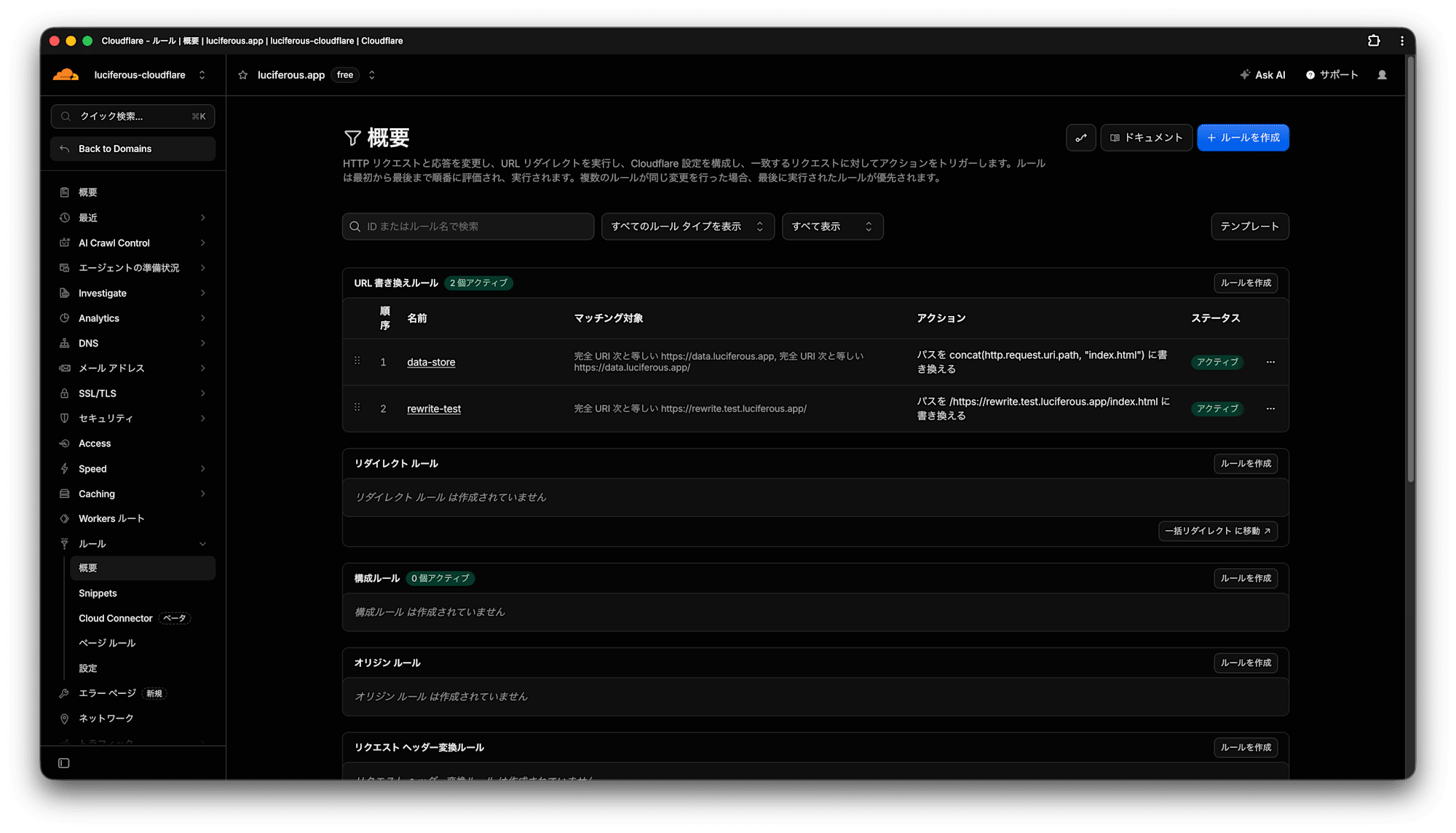Create rule in オリジン ルール section
Image resolution: width=1456 pixels, height=833 pixels.
coord(1246,663)
